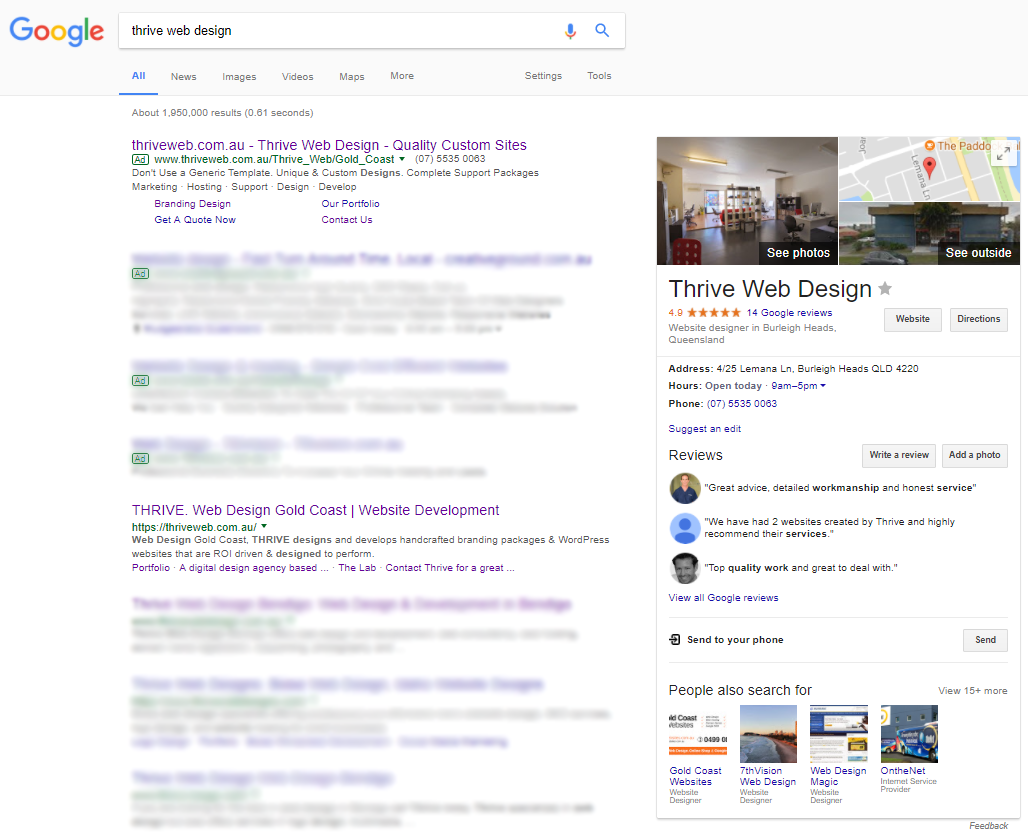Save Thrive Web Design using the star icon
The height and width of the screenshot is (834, 1028).
(x=885, y=288)
